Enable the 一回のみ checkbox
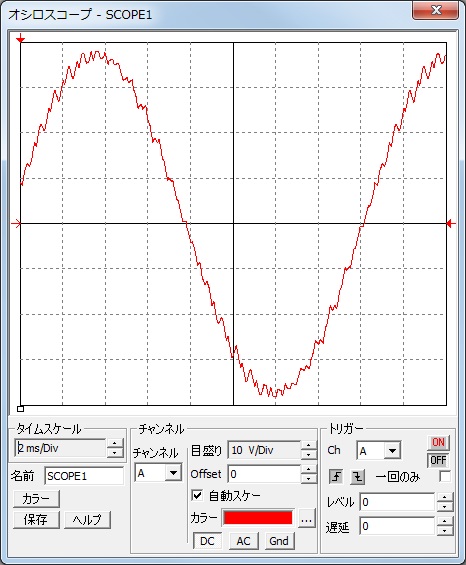The width and height of the screenshot is (466, 565). click(x=445, y=476)
